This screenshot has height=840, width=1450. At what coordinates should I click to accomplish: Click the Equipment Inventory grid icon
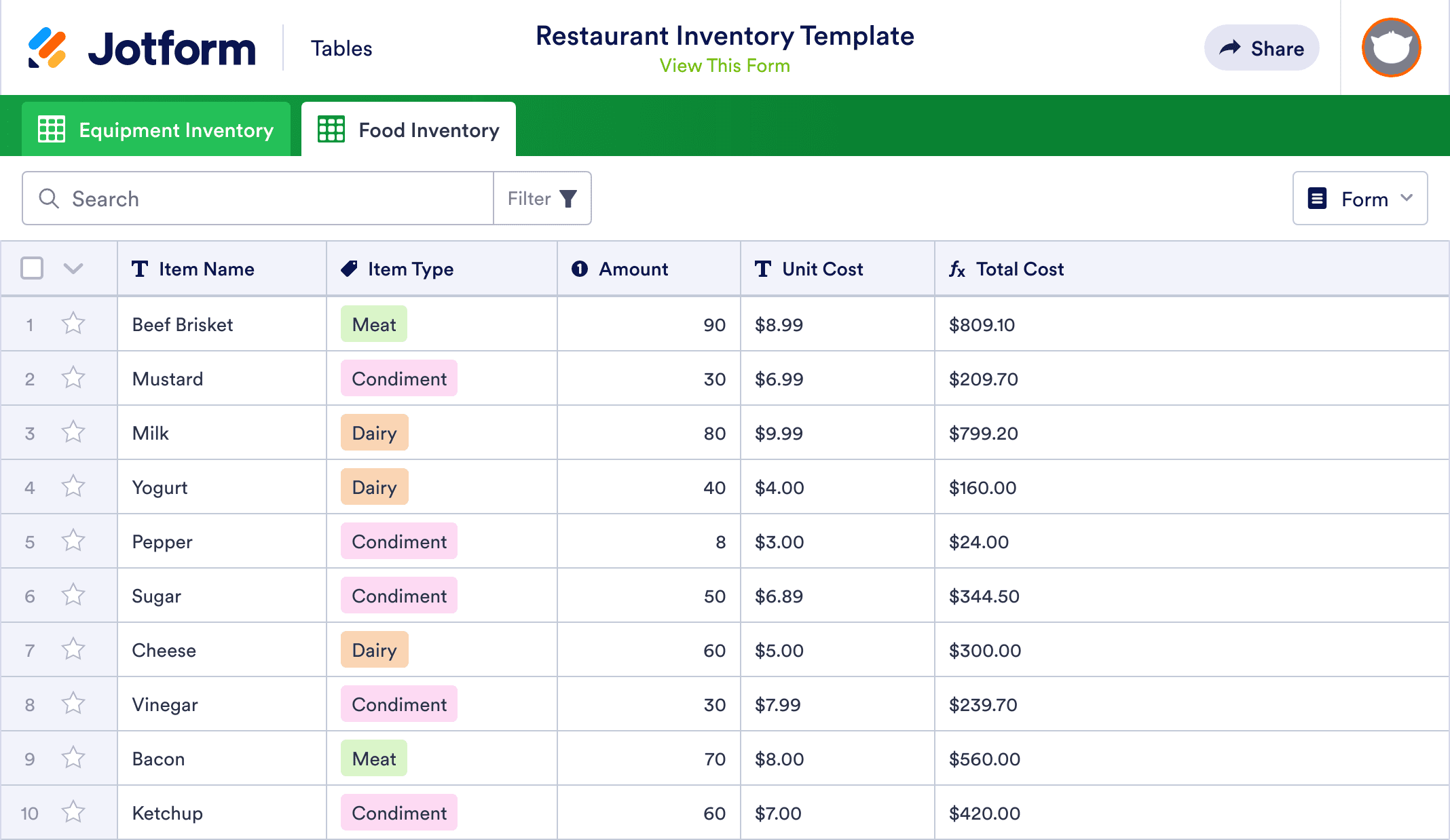point(52,130)
